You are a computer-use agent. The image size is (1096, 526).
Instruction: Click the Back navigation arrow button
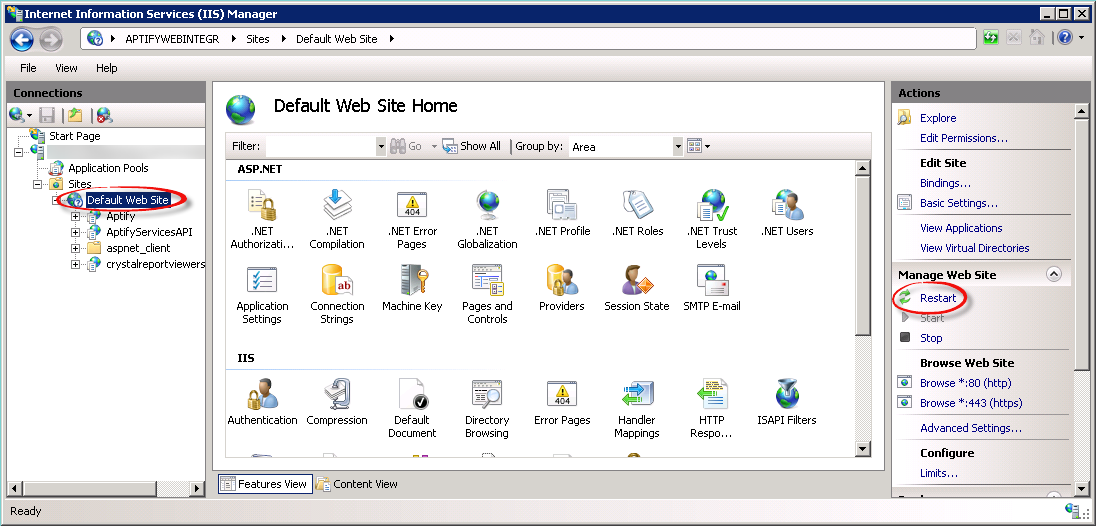tap(22, 39)
